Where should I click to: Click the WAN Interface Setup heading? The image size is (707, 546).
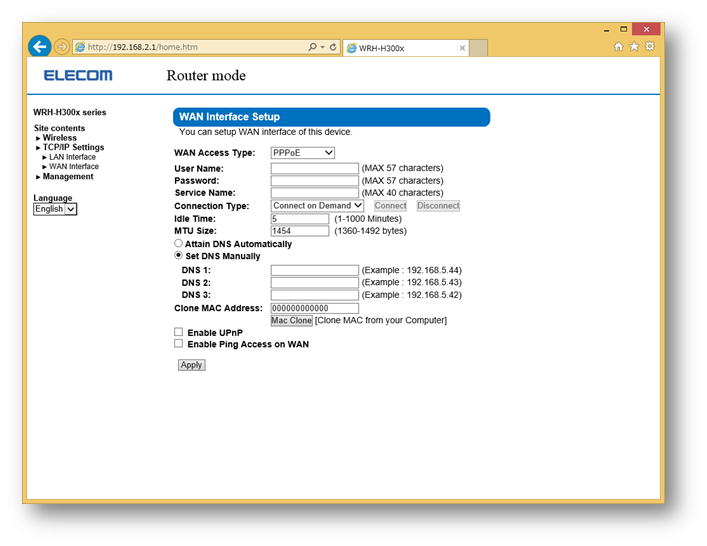(230, 117)
